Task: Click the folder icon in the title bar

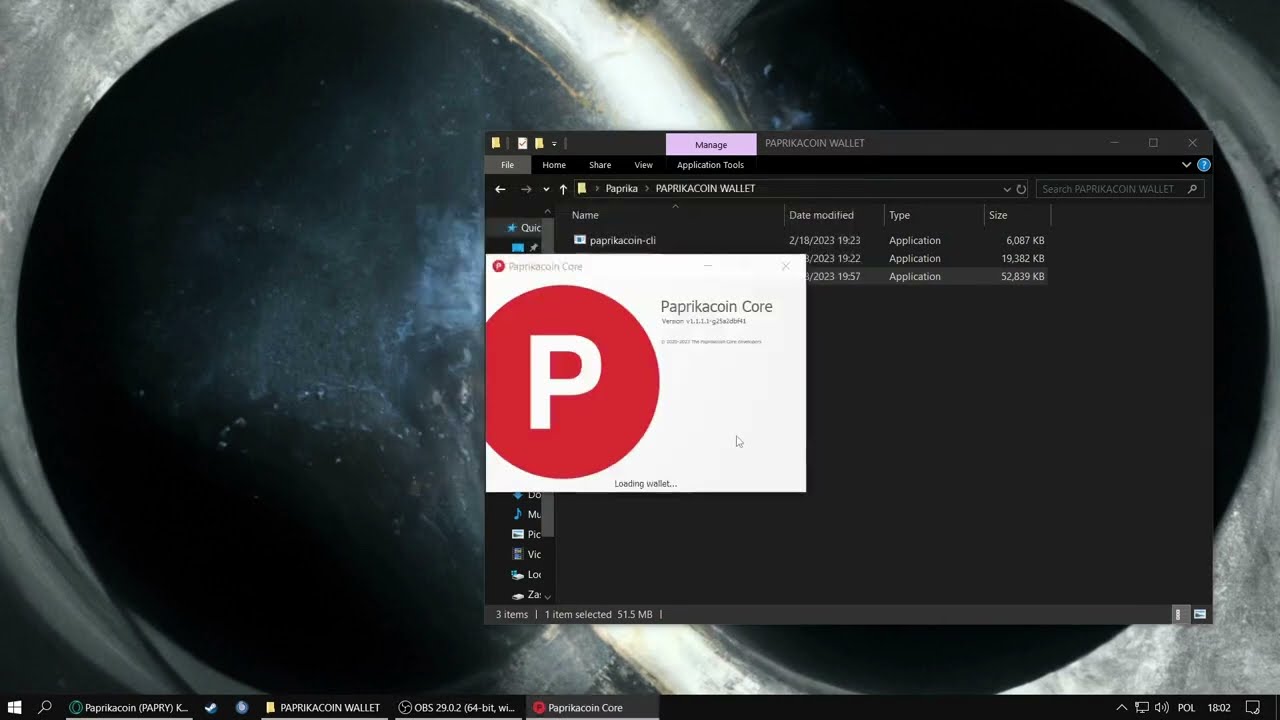Action: tap(496, 143)
